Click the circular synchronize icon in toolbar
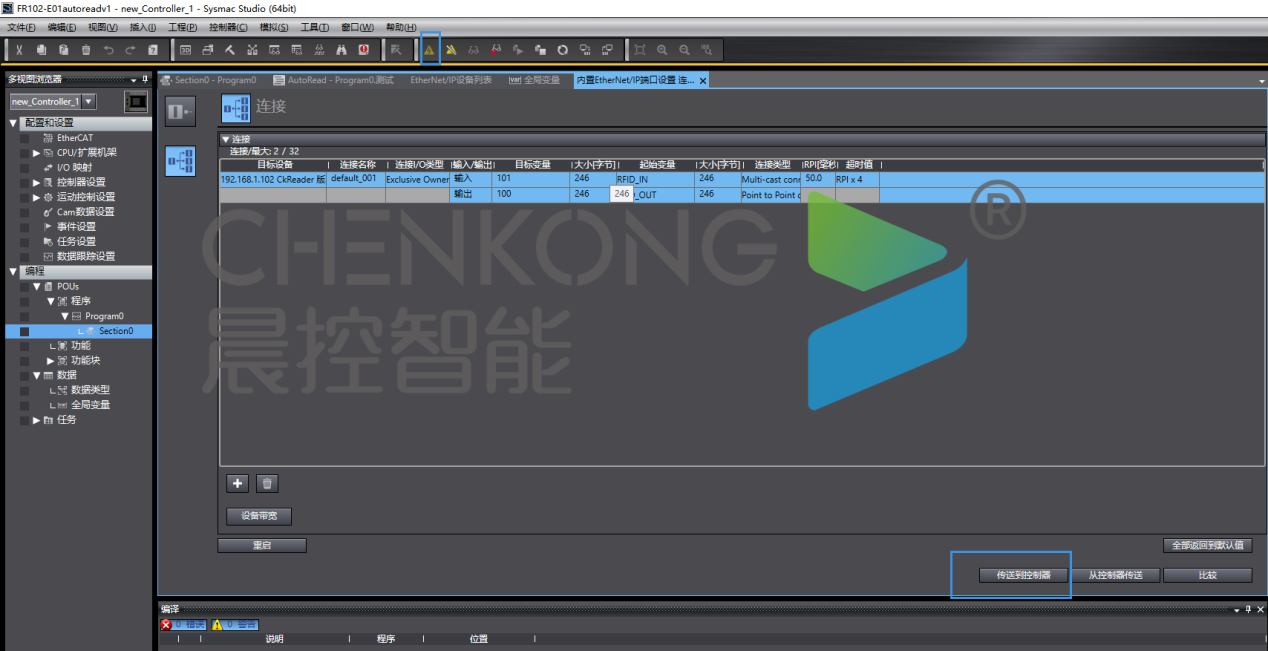 (562, 49)
